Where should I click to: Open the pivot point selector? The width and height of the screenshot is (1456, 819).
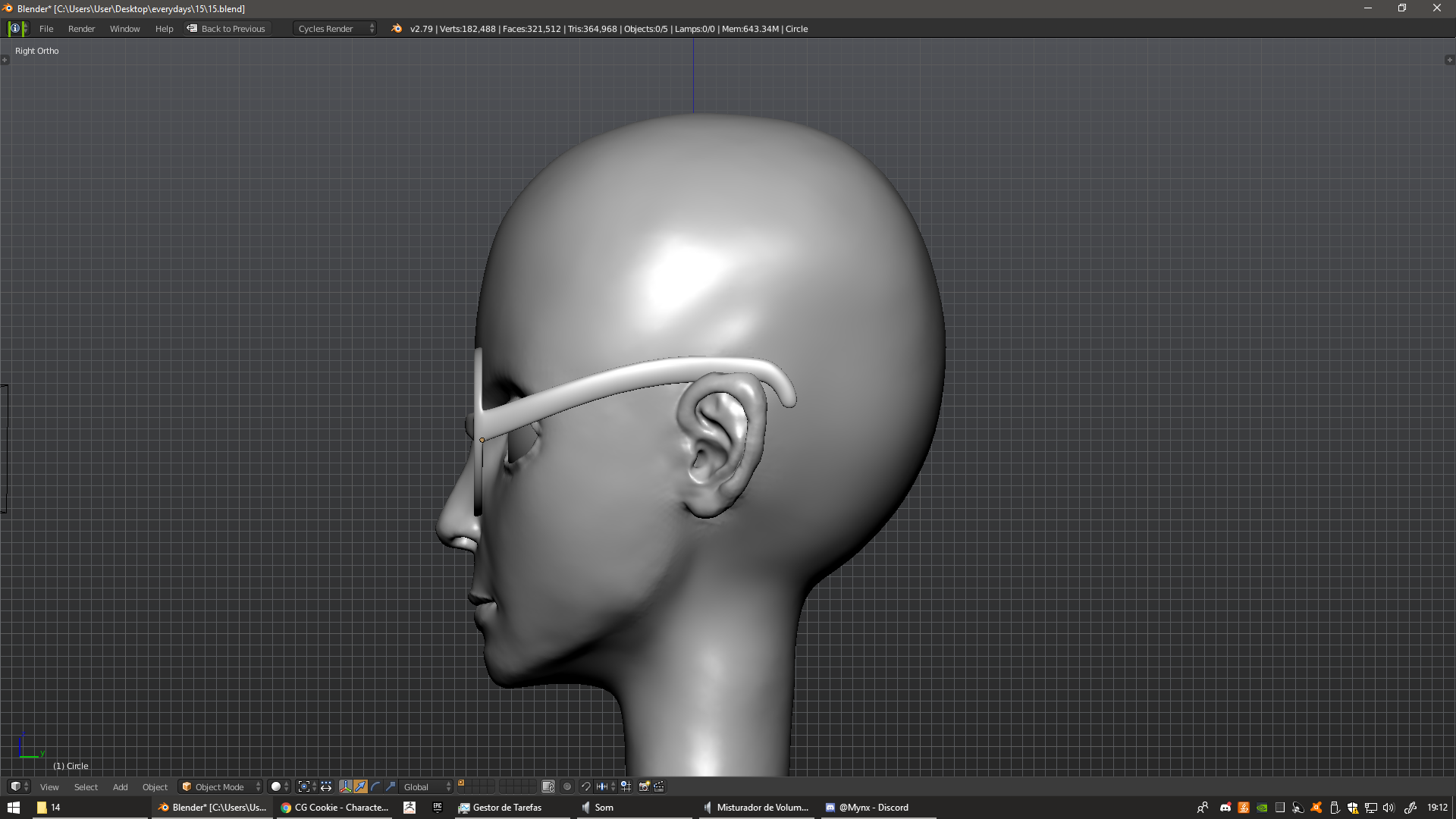coord(306,786)
